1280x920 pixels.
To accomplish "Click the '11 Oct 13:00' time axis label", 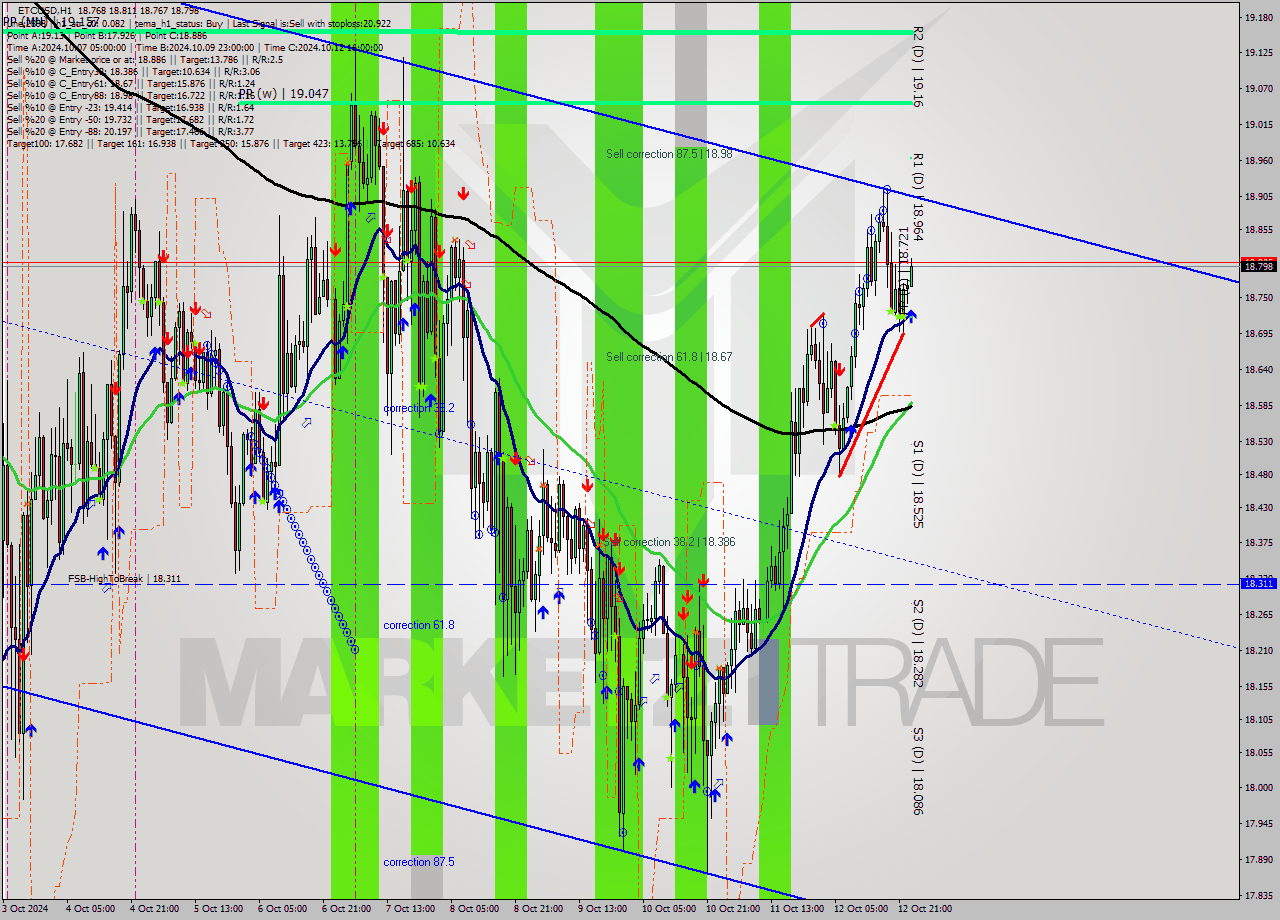I will [797, 909].
